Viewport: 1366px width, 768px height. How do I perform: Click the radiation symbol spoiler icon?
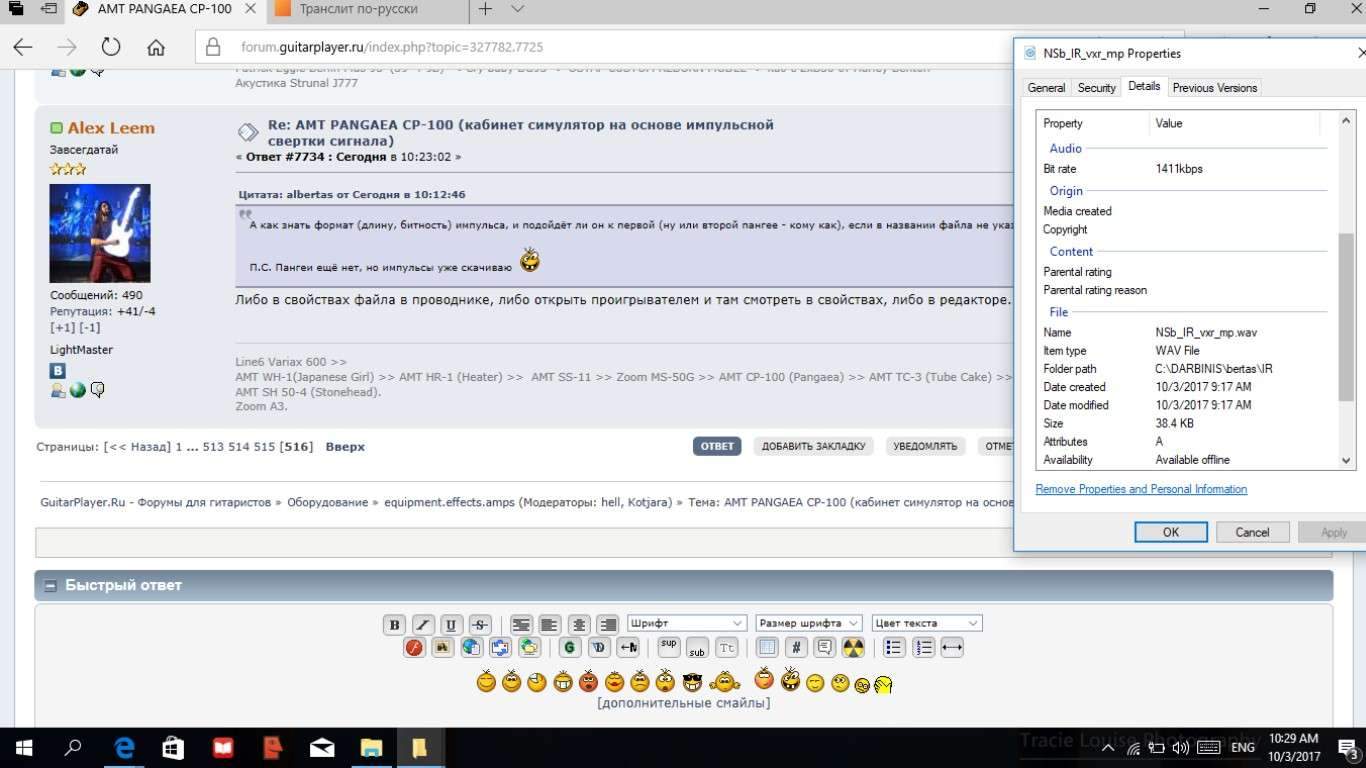(x=853, y=648)
